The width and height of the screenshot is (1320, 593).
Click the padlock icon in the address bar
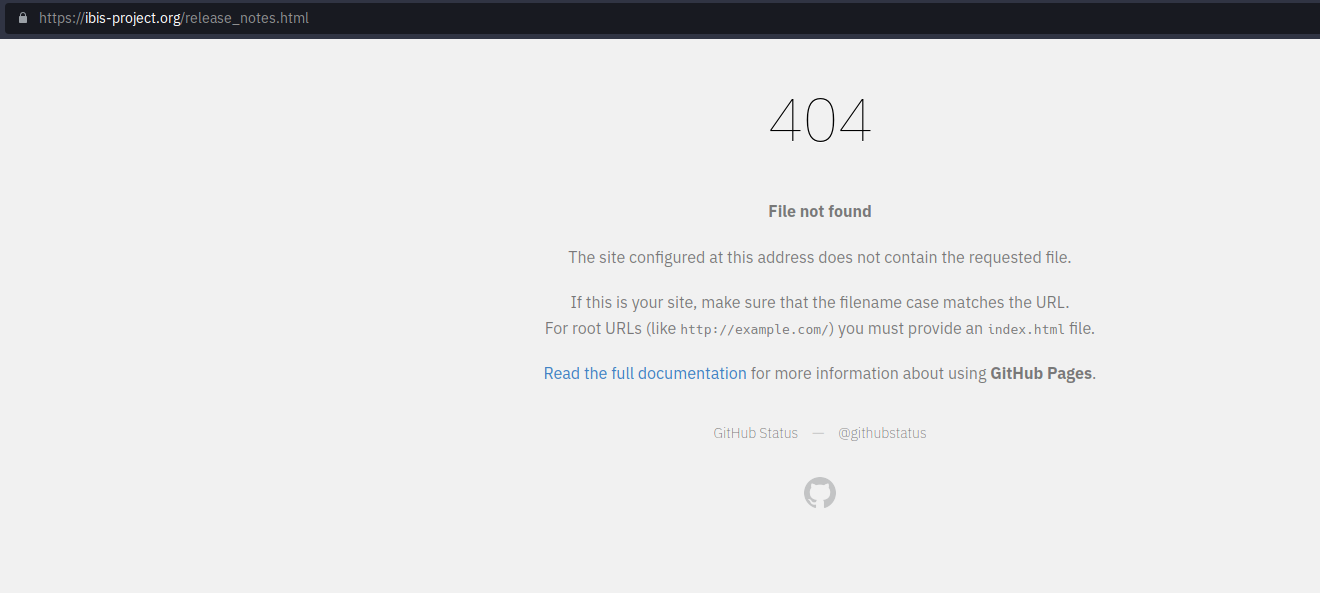tap(23, 18)
